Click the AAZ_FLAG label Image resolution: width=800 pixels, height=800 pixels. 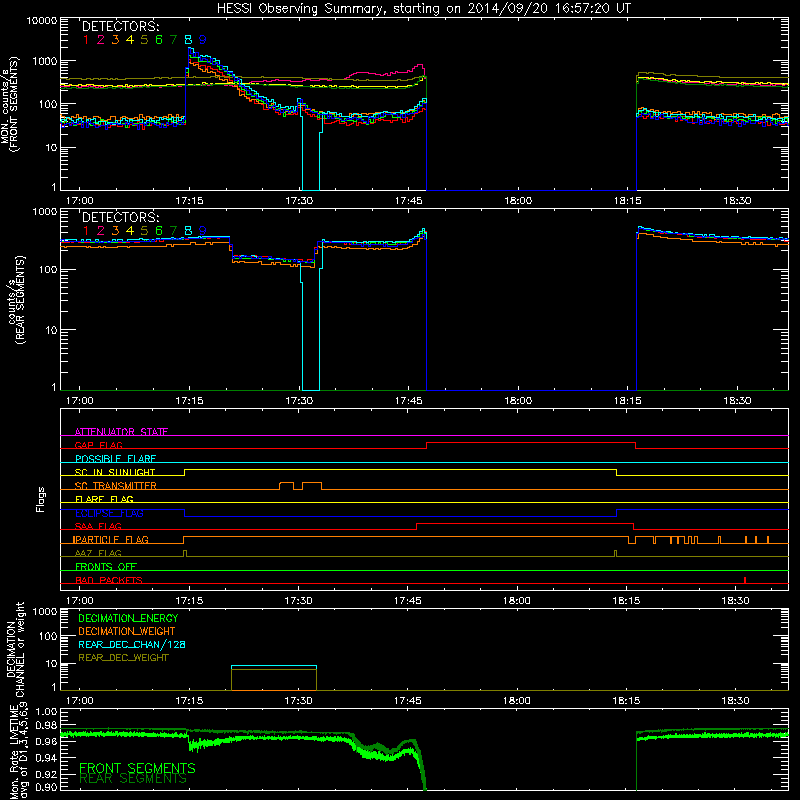tap(98, 553)
